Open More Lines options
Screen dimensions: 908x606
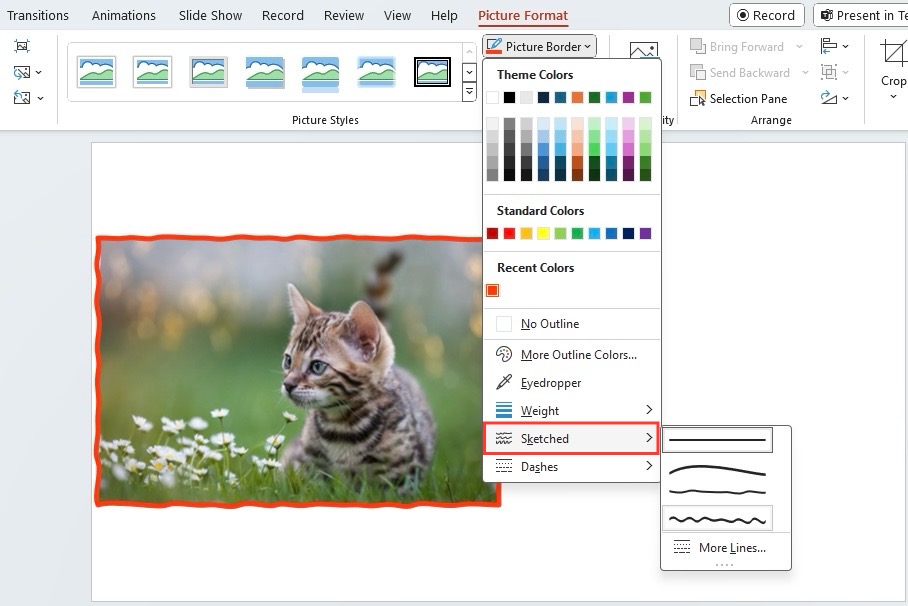point(726,547)
